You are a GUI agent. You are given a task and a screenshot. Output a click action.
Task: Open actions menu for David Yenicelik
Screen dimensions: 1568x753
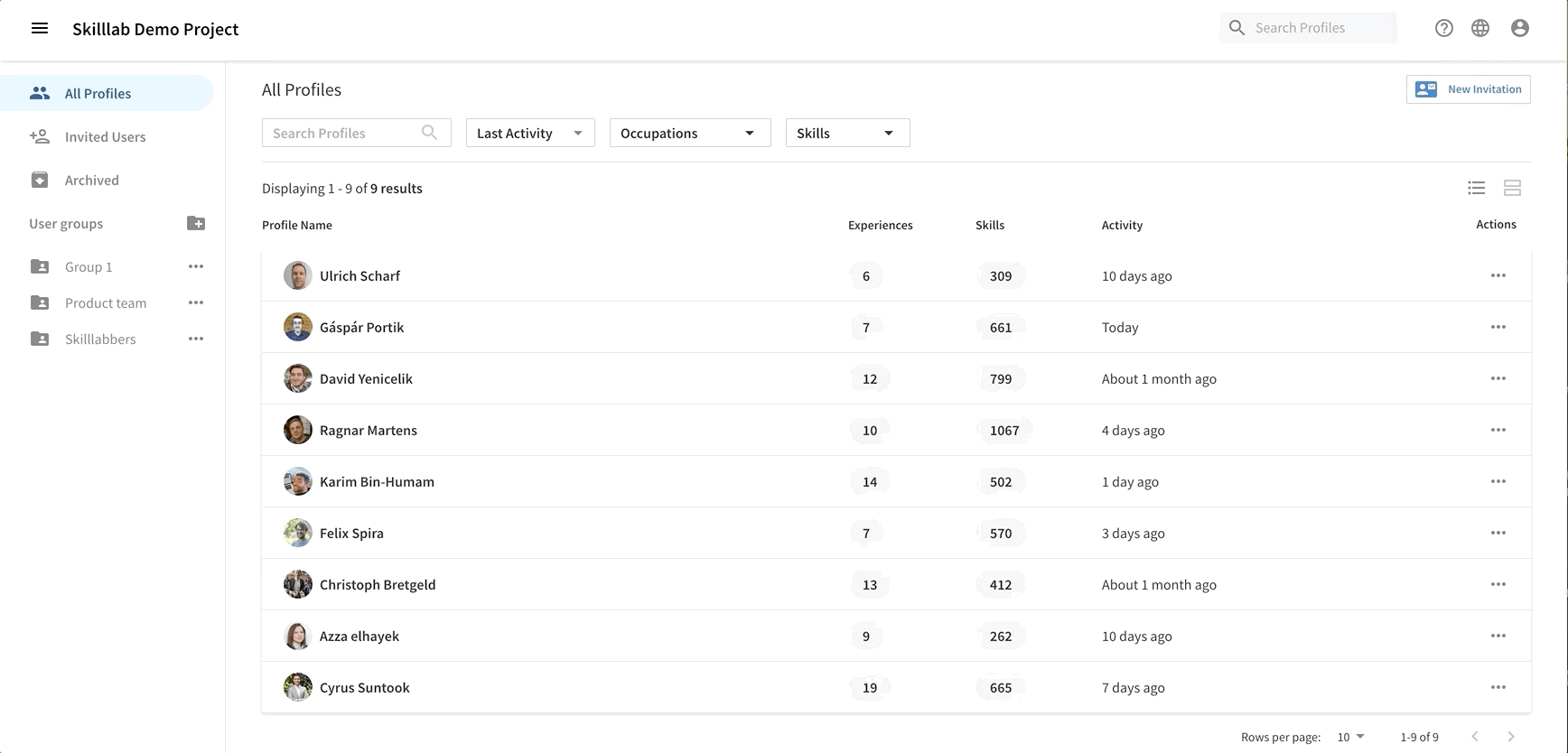pyautogui.click(x=1498, y=378)
